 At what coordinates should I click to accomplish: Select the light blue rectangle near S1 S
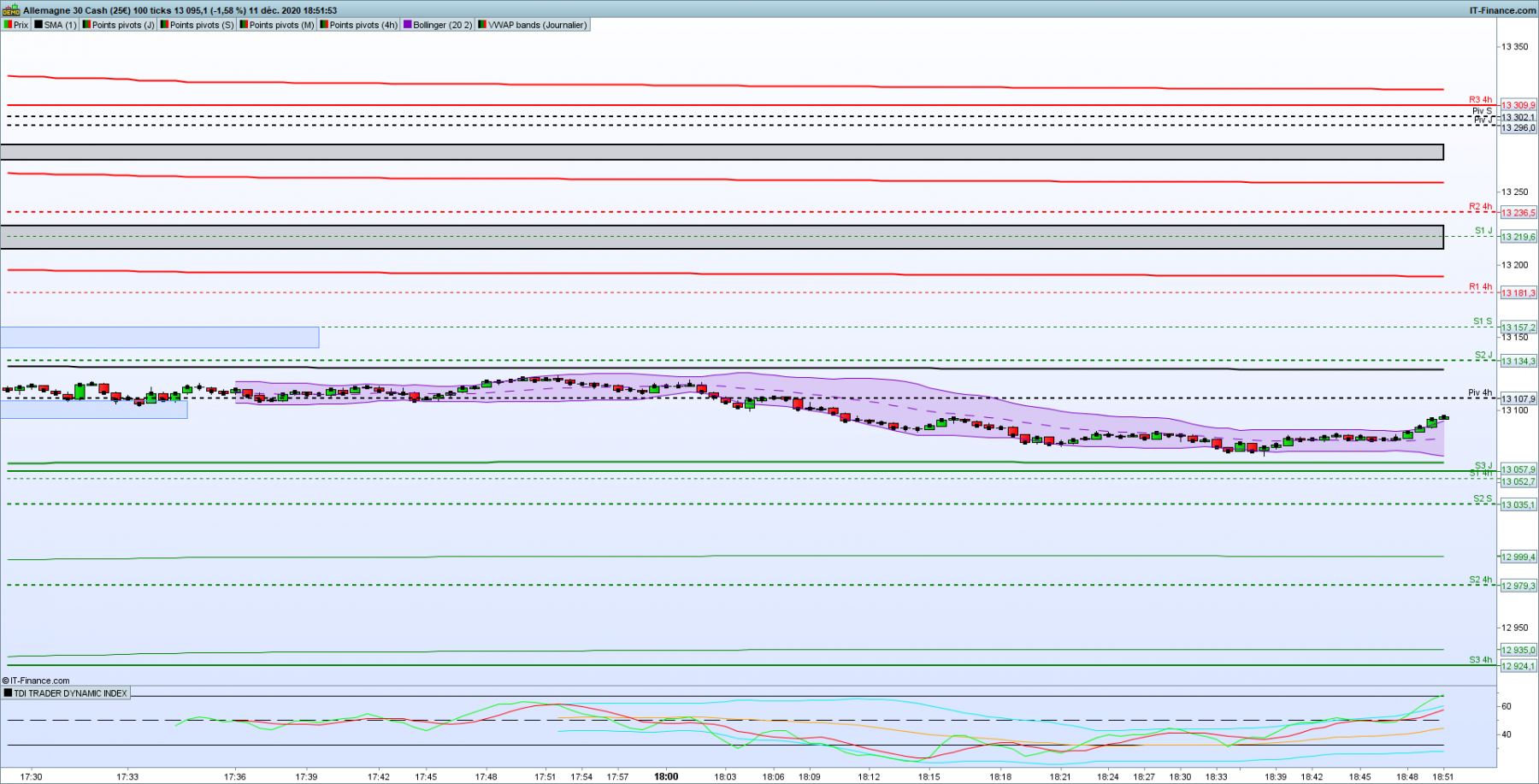tap(159, 338)
